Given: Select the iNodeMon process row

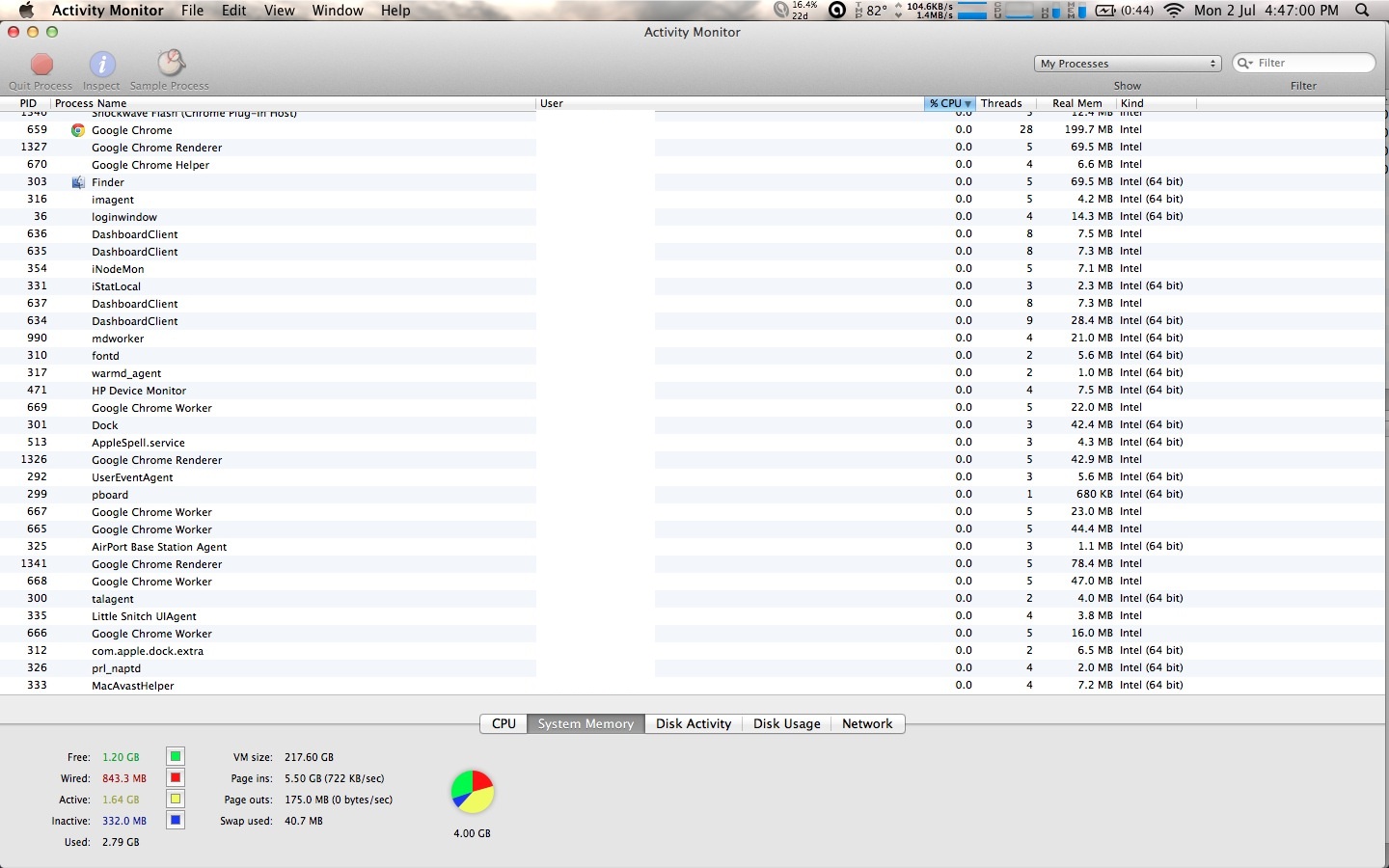Looking at the screenshot, I should pos(694,269).
